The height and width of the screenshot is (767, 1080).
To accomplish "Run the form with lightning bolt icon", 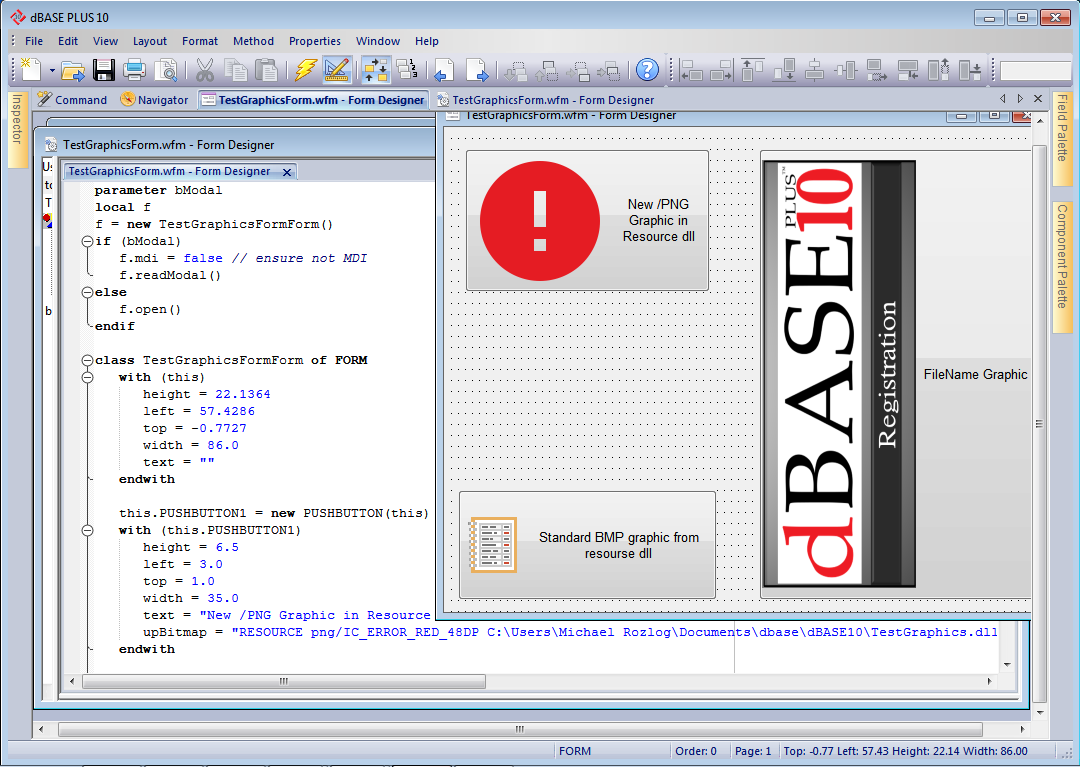I will [x=306, y=70].
